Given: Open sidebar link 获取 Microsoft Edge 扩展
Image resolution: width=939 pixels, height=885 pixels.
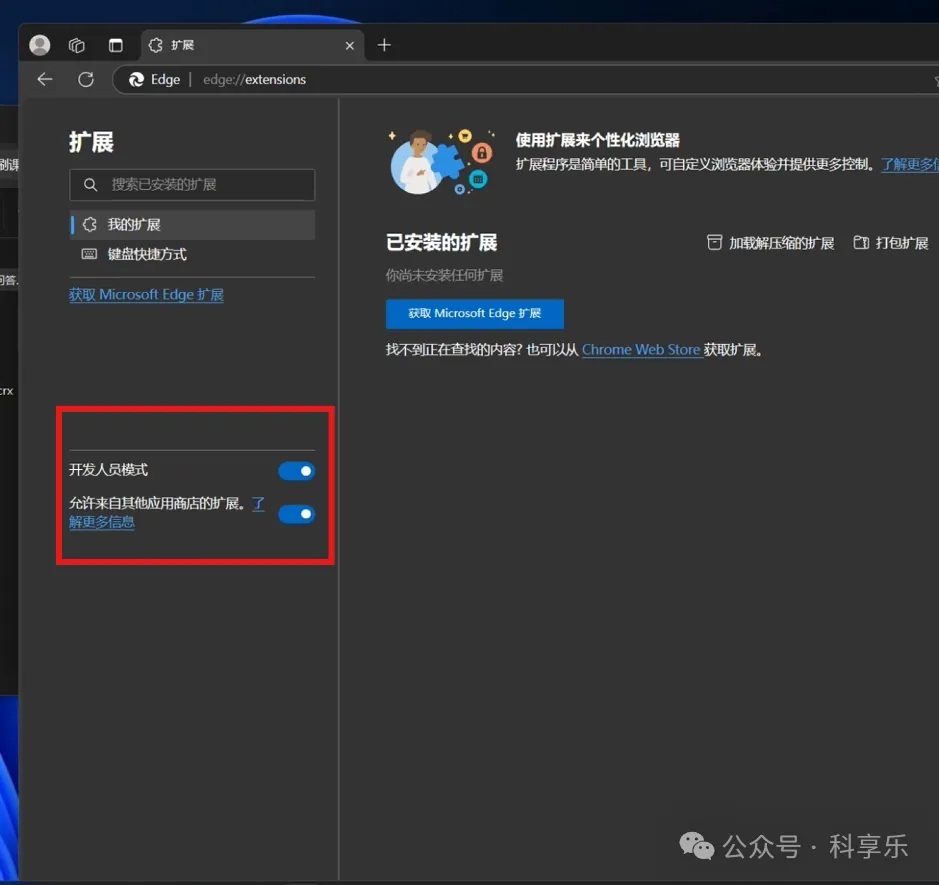Looking at the screenshot, I should [x=146, y=295].
